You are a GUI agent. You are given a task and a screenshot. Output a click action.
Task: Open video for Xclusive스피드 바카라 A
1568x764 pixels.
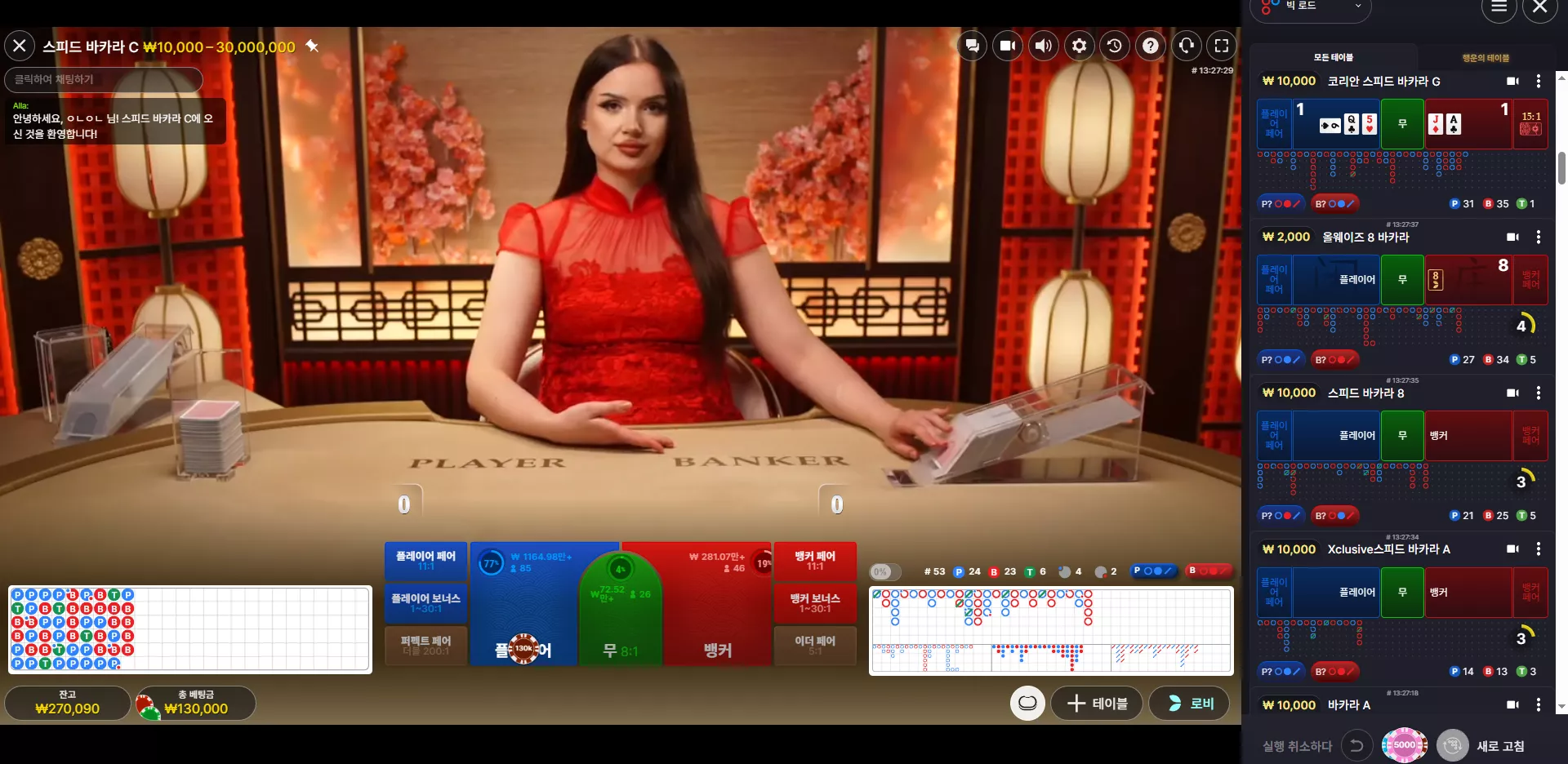pos(1512,549)
